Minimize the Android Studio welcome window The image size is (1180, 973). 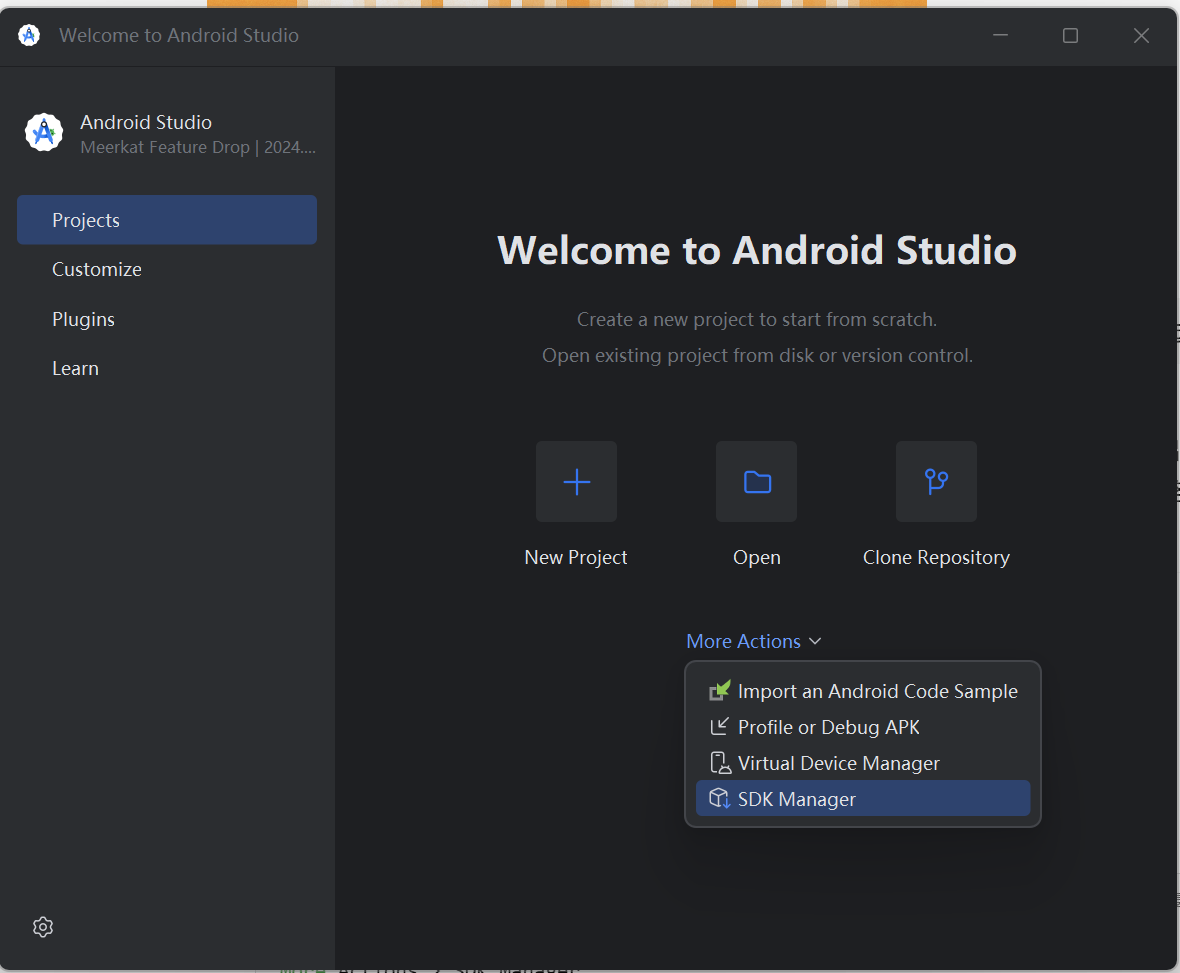click(x=1000, y=35)
